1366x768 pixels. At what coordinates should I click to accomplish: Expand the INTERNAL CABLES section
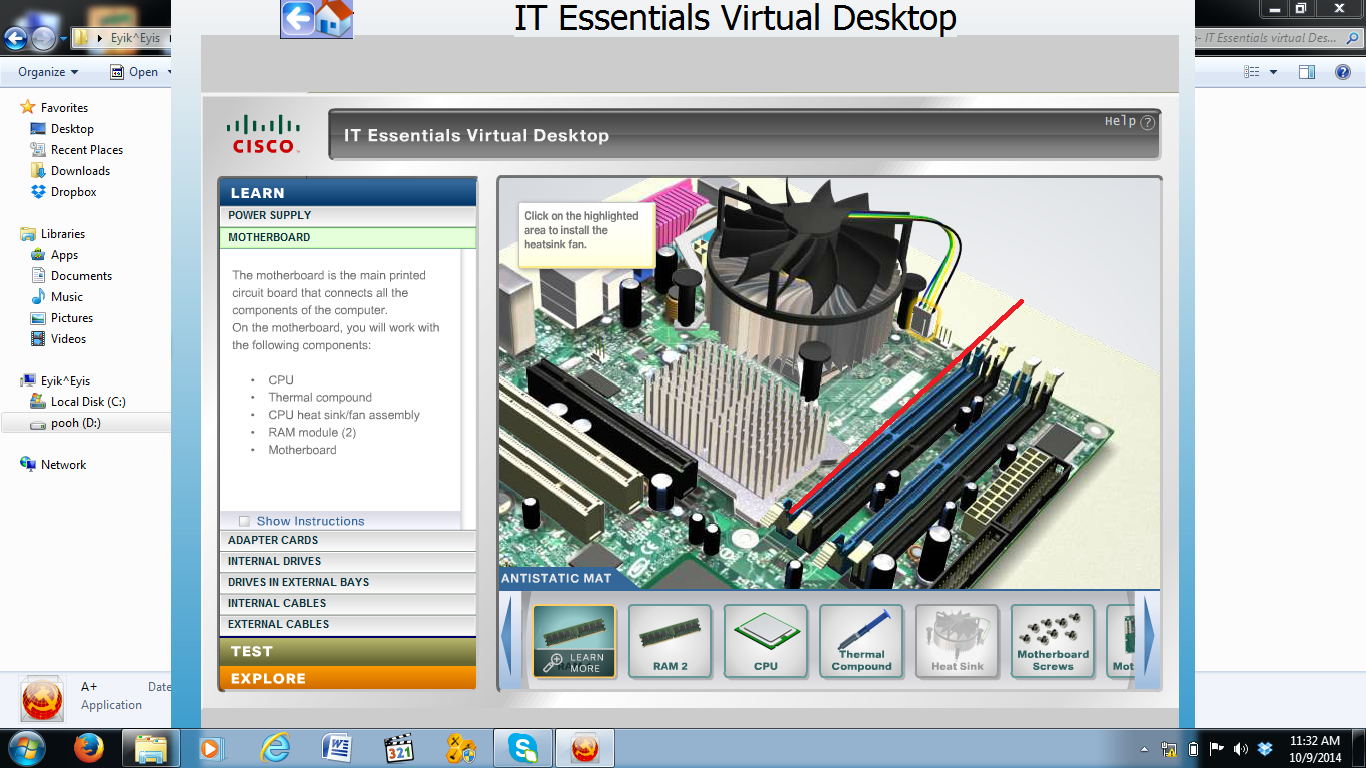347,603
